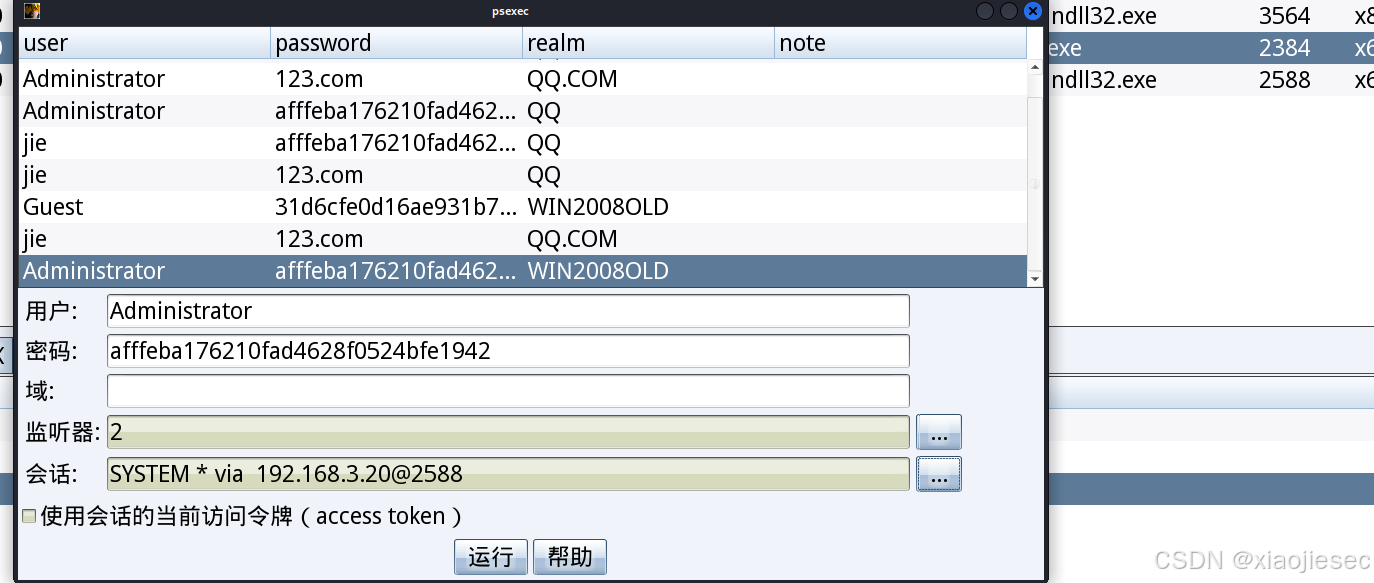The height and width of the screenshot is (583, 1374).
Task: Click the 监听器 field showing 2
Action: tap(508, 432)
